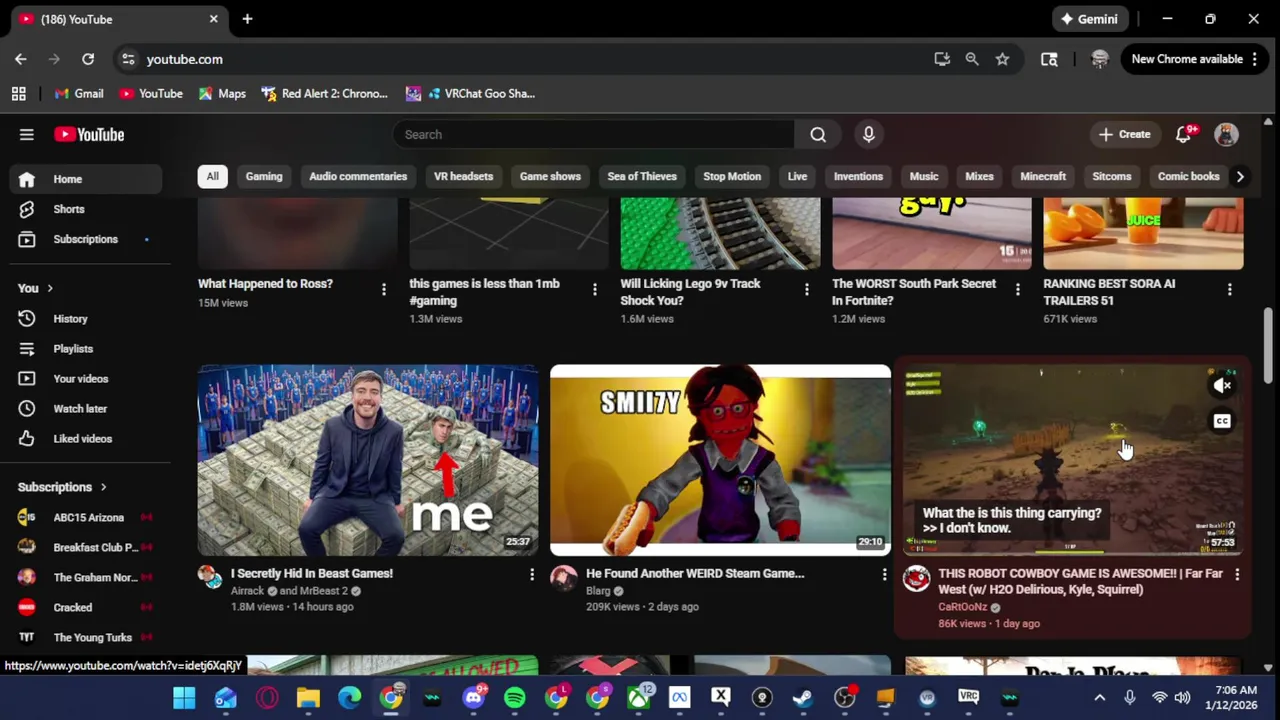This screenshot has height=720, width=1280.
Task: Toggle captions on the video preview
Action: tap(1222, 421)
